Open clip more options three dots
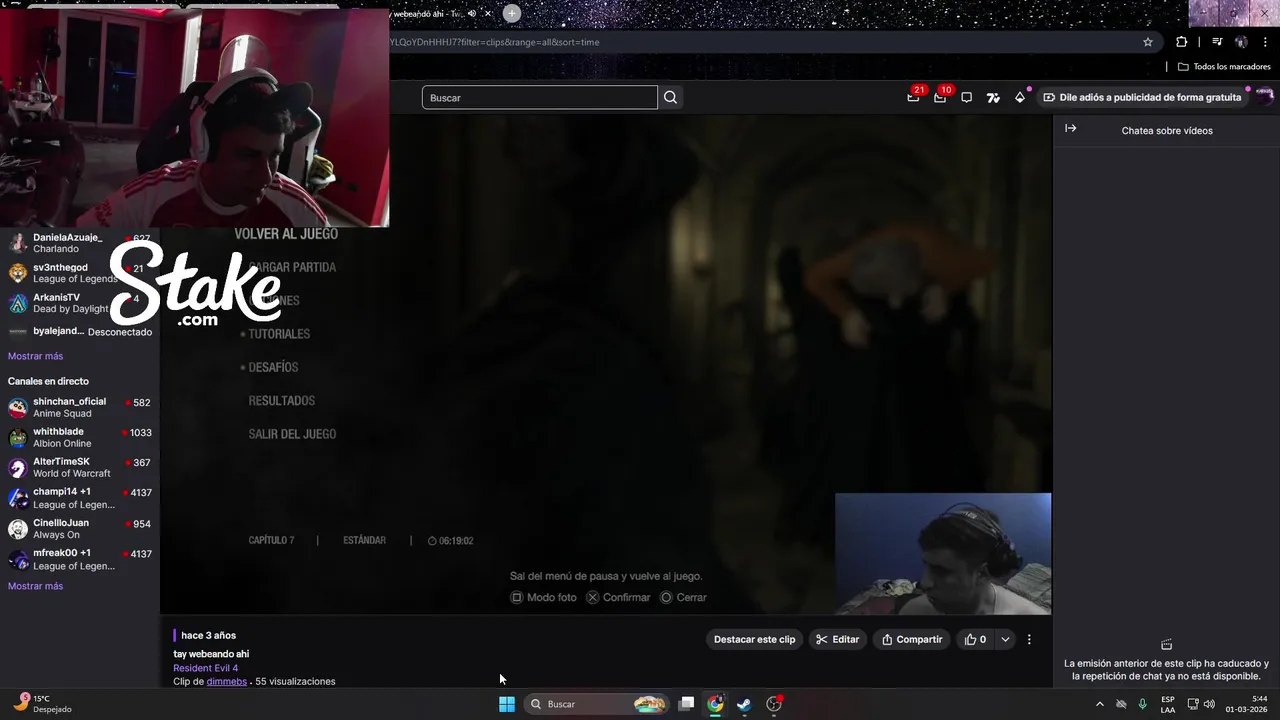 point(1029,639)
